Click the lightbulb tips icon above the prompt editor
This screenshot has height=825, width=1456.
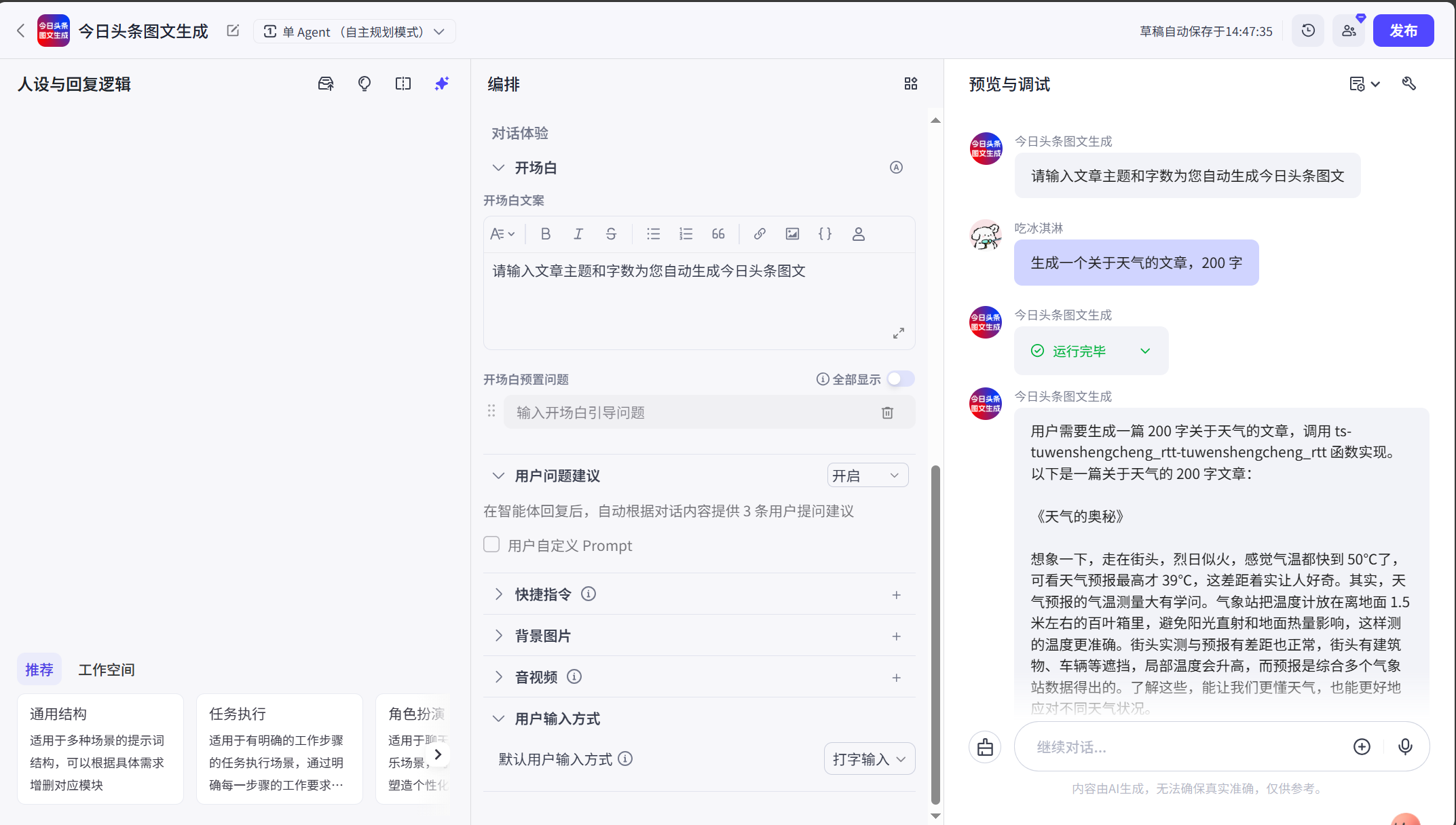point(365,83)
